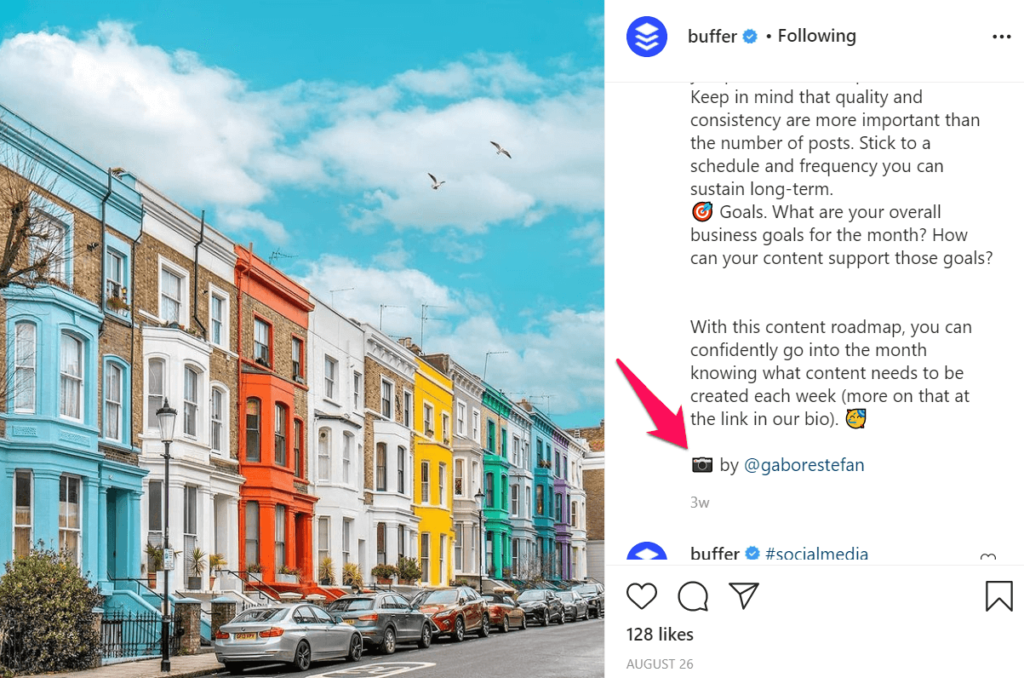View the 128 likes list
1024x678 pixels.
[660, 634]
